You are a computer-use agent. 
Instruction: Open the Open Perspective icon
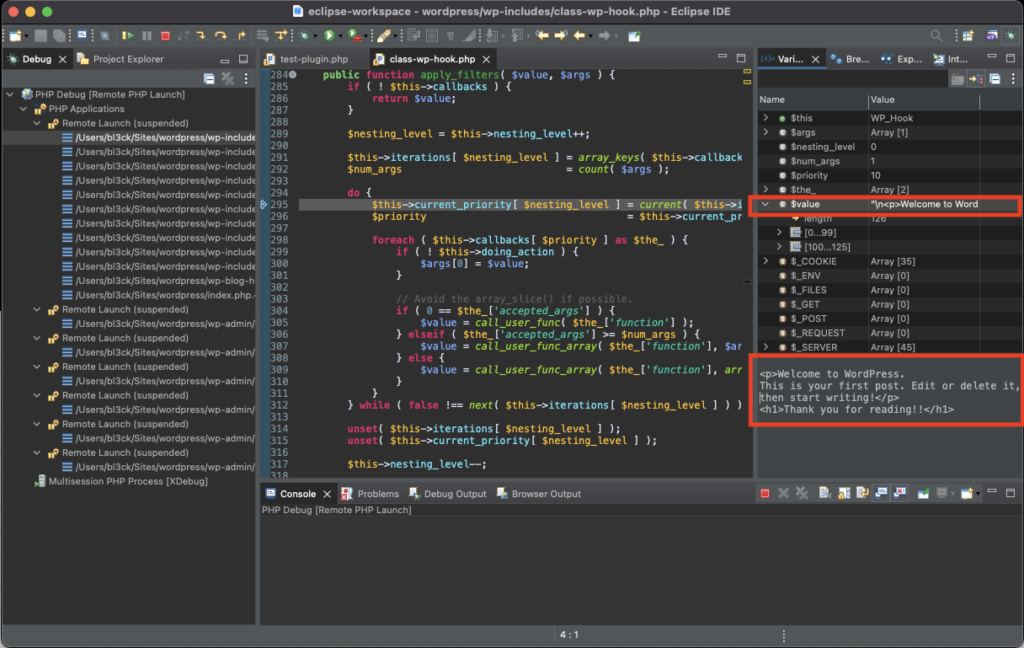(968, 35)
